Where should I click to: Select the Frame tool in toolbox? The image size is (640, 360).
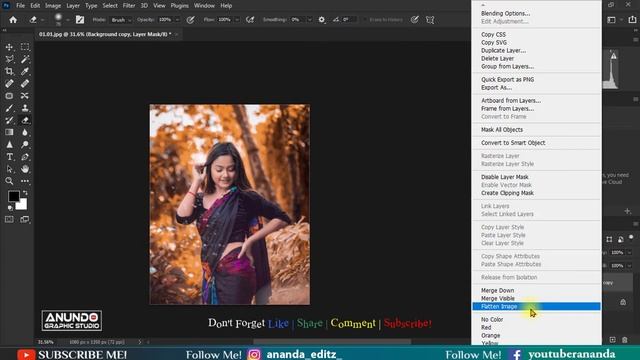click(x=9, y=96)
